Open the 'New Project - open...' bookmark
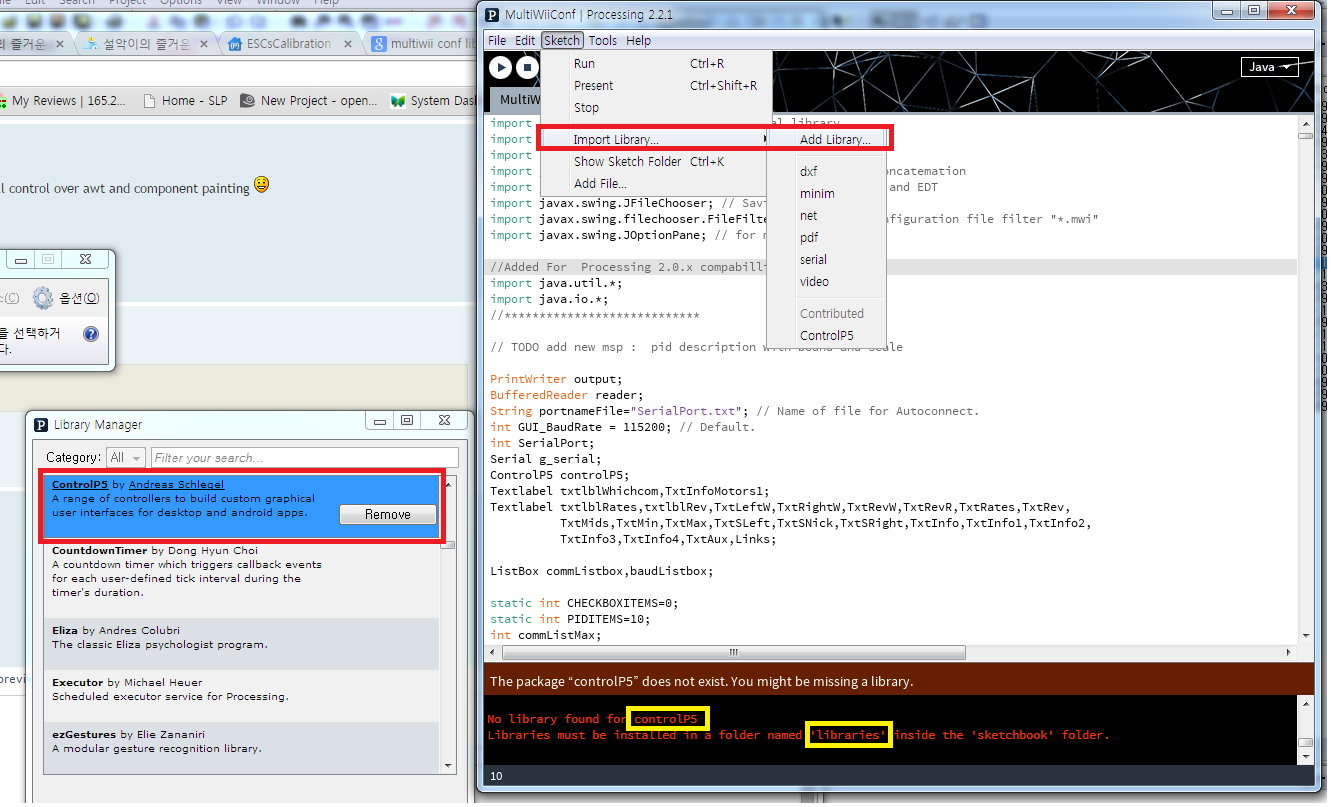Viewport: 1331px width, 807px height. [x=309, y=100]
